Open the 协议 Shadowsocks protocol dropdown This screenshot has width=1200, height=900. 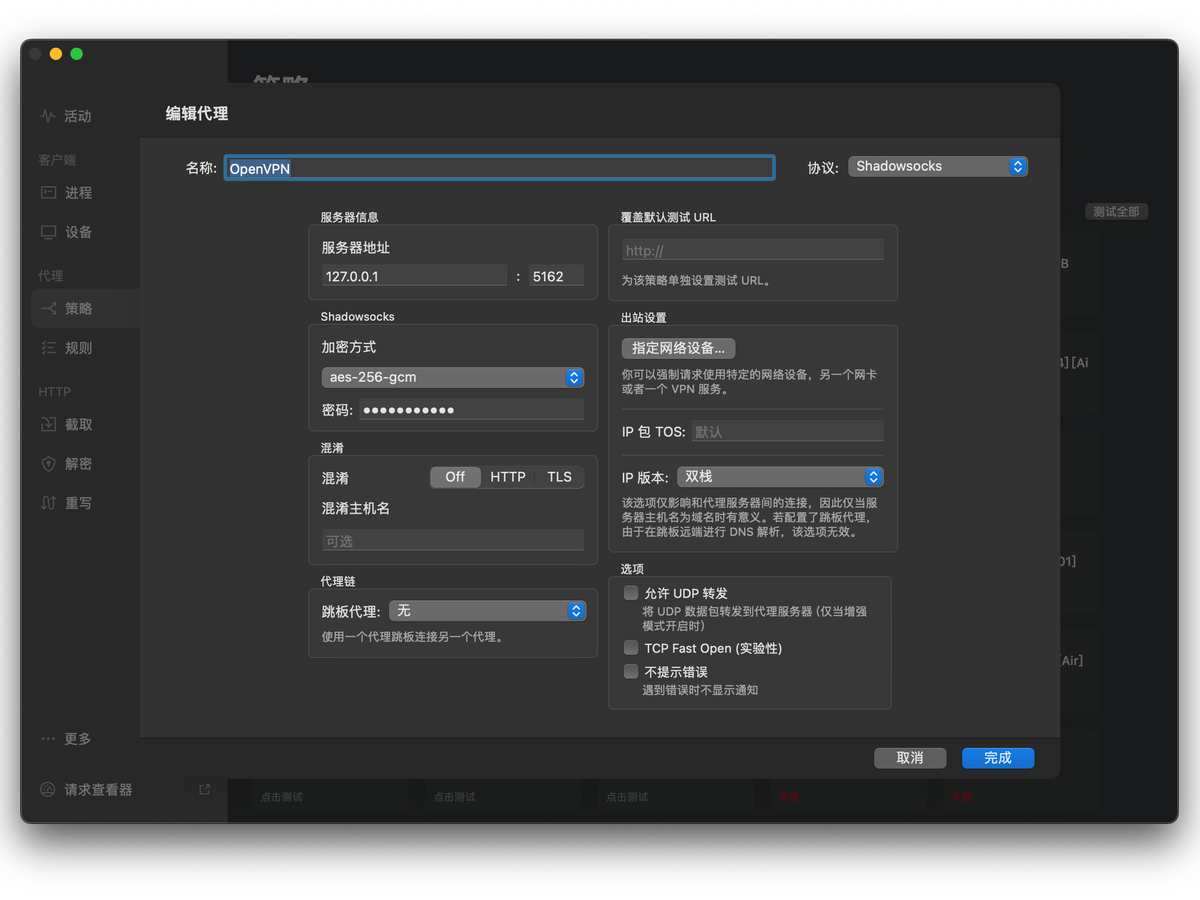[x=938, y=167]
